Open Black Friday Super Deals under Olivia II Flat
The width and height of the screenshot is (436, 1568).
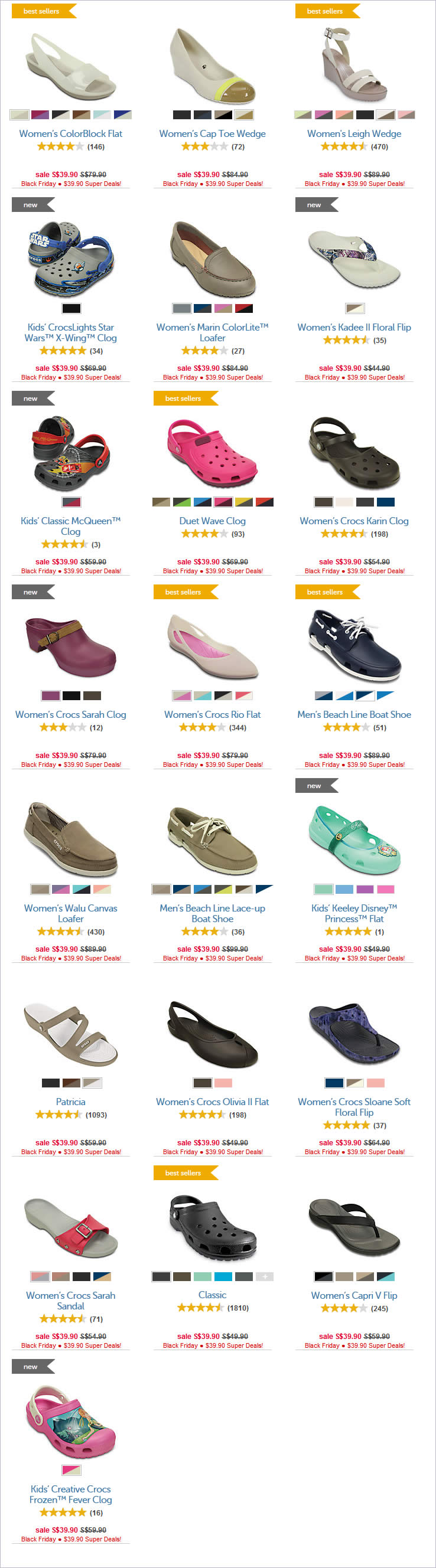213,1152
